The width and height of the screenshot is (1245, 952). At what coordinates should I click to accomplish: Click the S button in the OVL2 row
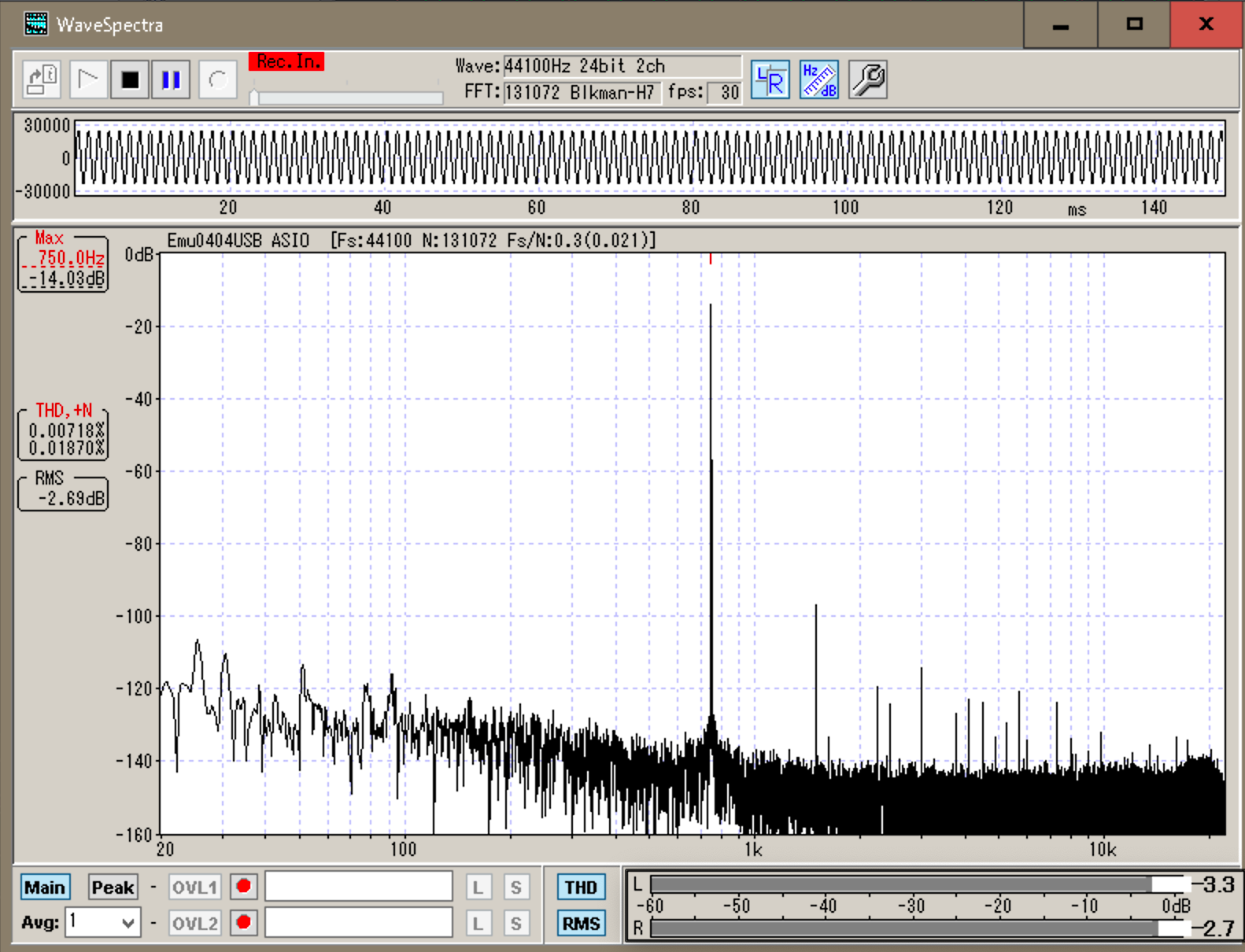[x=515, y=923]
